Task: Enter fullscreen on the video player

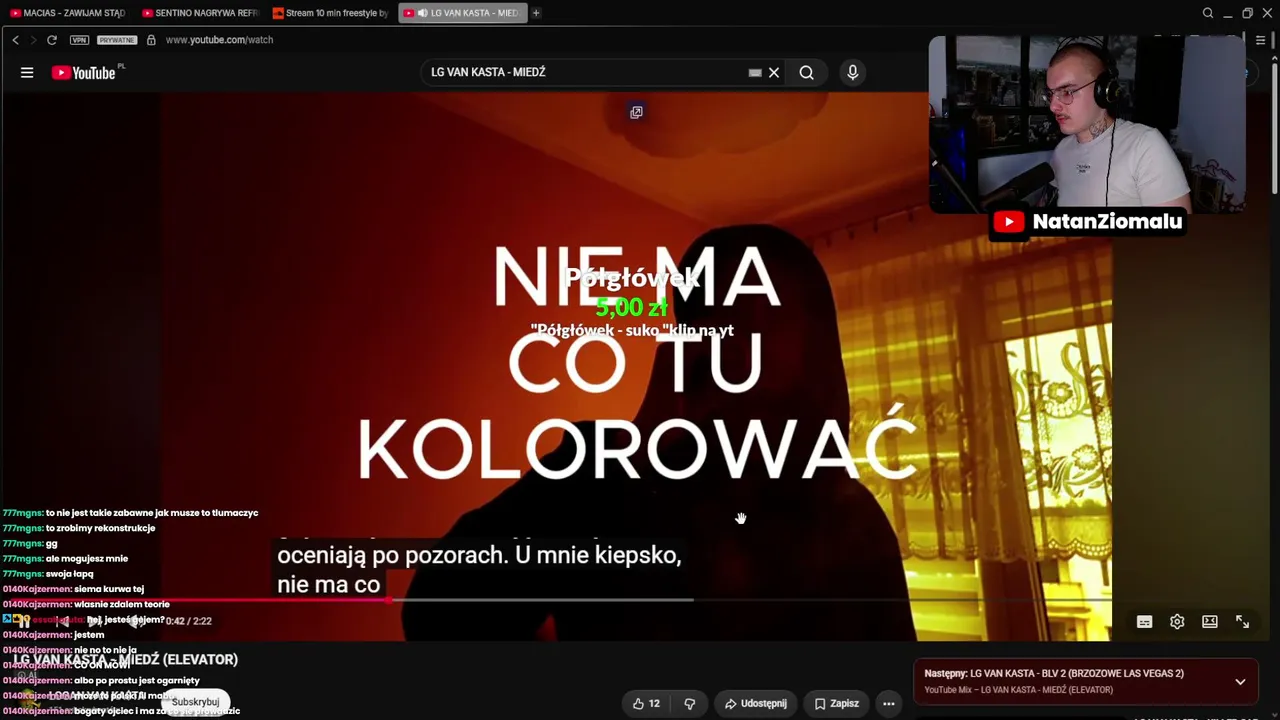Action: coord(1242,622)
